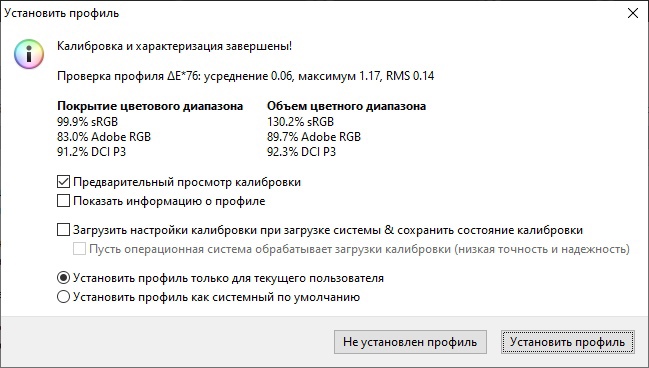
Task: Uncheck Предварительный просмотр калибровки checkbox
Action: click(63, 182)
